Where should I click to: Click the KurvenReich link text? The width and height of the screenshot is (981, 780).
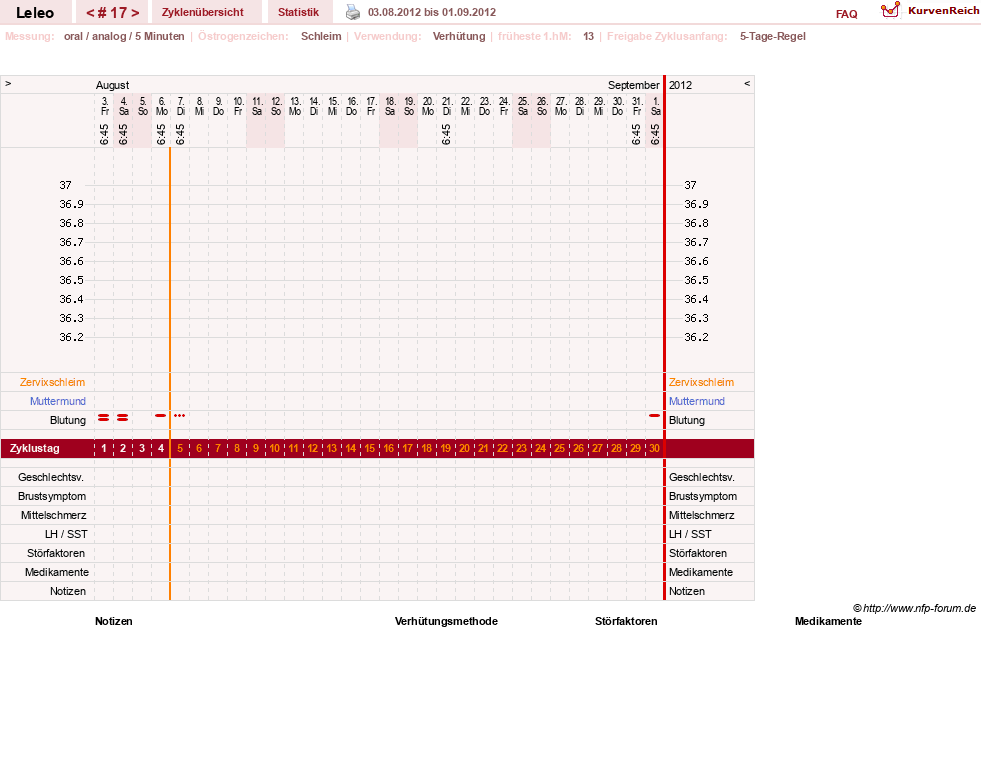pyautogui.click(x=943, y=11)
